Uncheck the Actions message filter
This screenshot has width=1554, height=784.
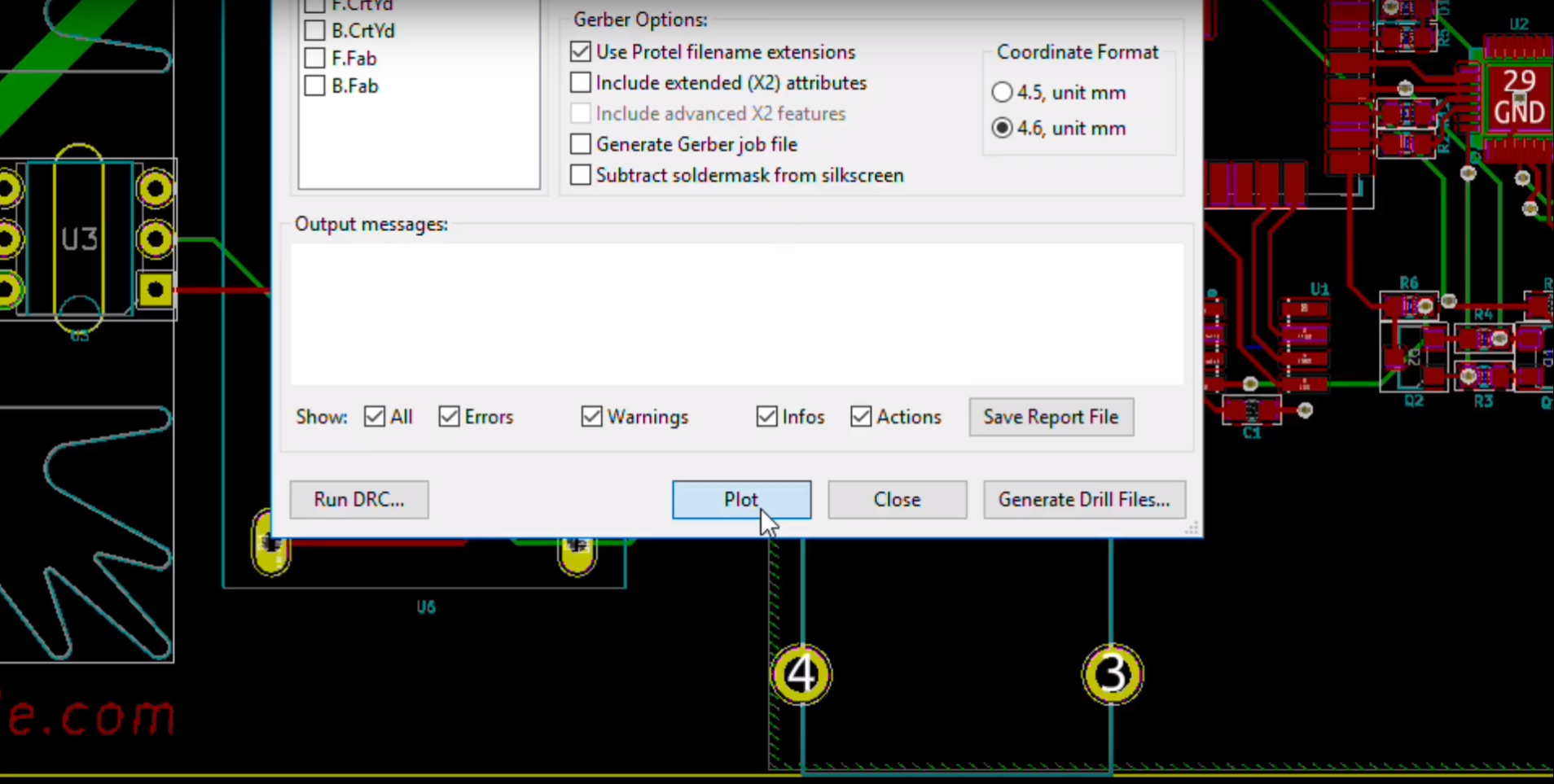click(x=861, y=417)
